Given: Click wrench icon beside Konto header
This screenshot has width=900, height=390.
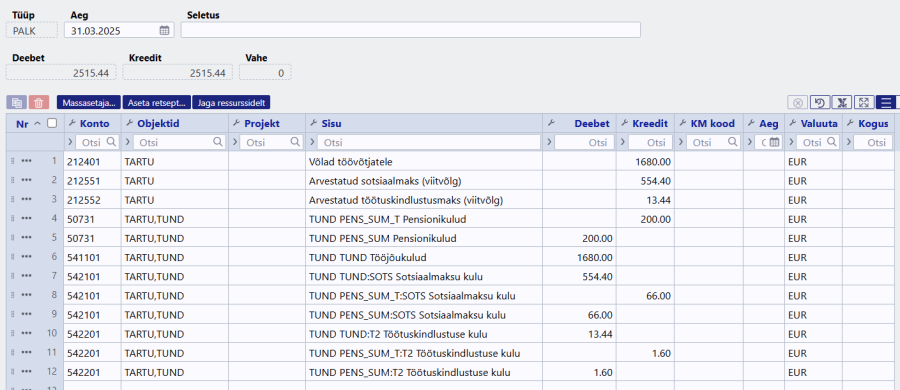Looking at the screenshot, I should point(72,123).
